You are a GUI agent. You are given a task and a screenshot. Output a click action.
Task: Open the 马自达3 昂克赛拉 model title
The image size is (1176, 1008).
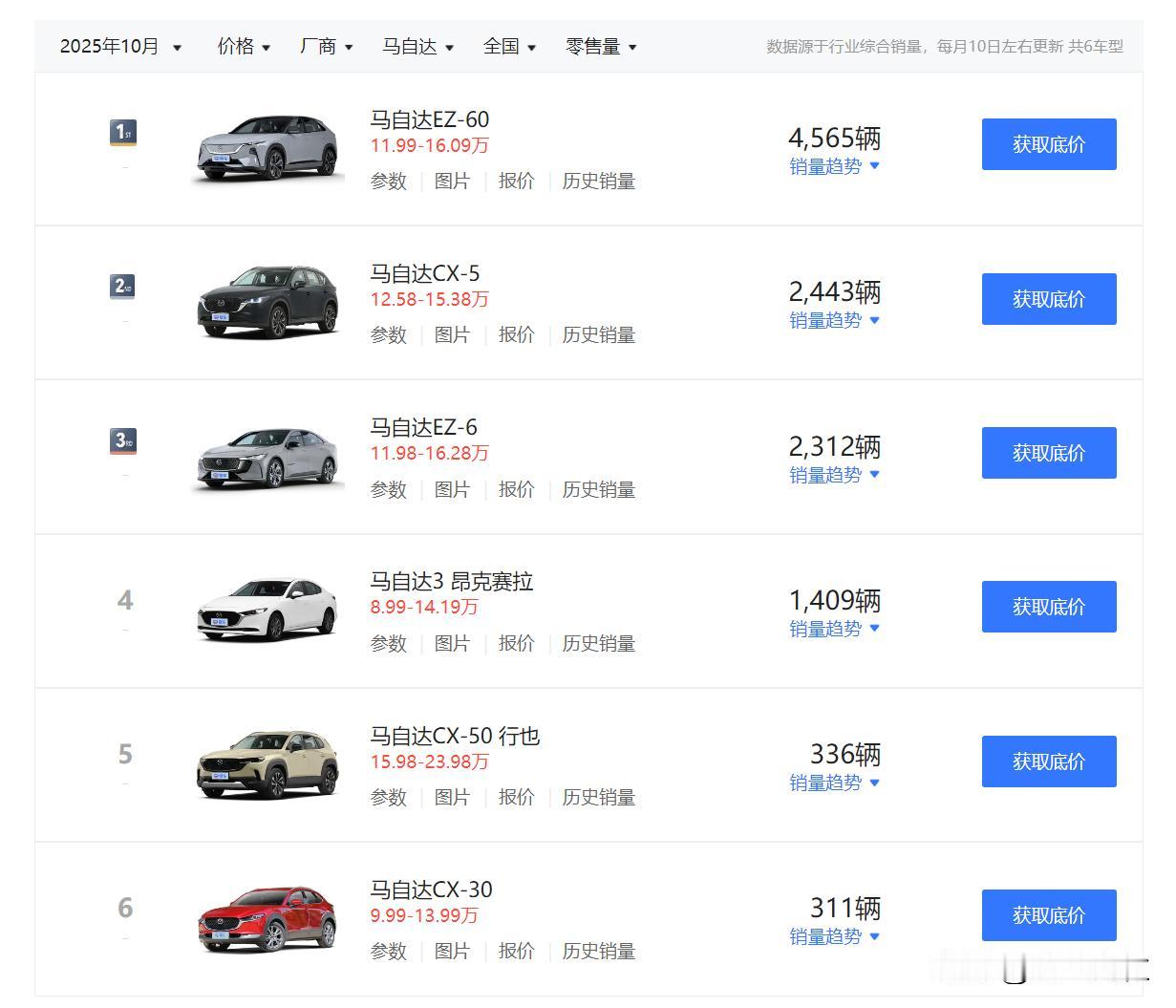[451, 581]
